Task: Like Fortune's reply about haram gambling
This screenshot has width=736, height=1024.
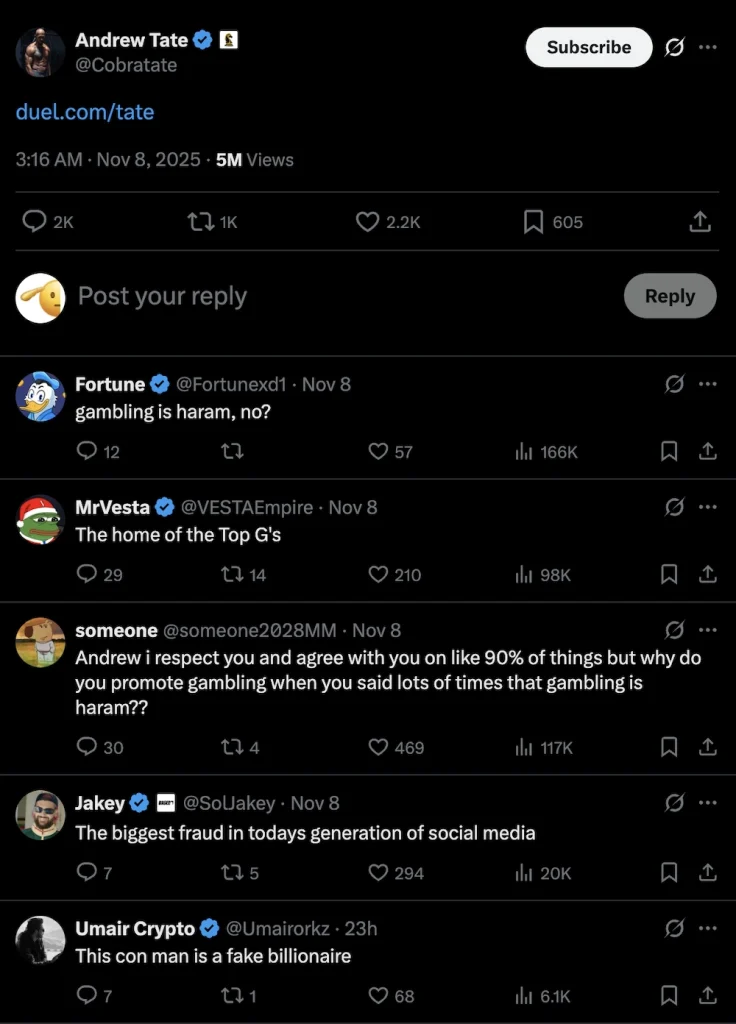Action: coord(378,452)
